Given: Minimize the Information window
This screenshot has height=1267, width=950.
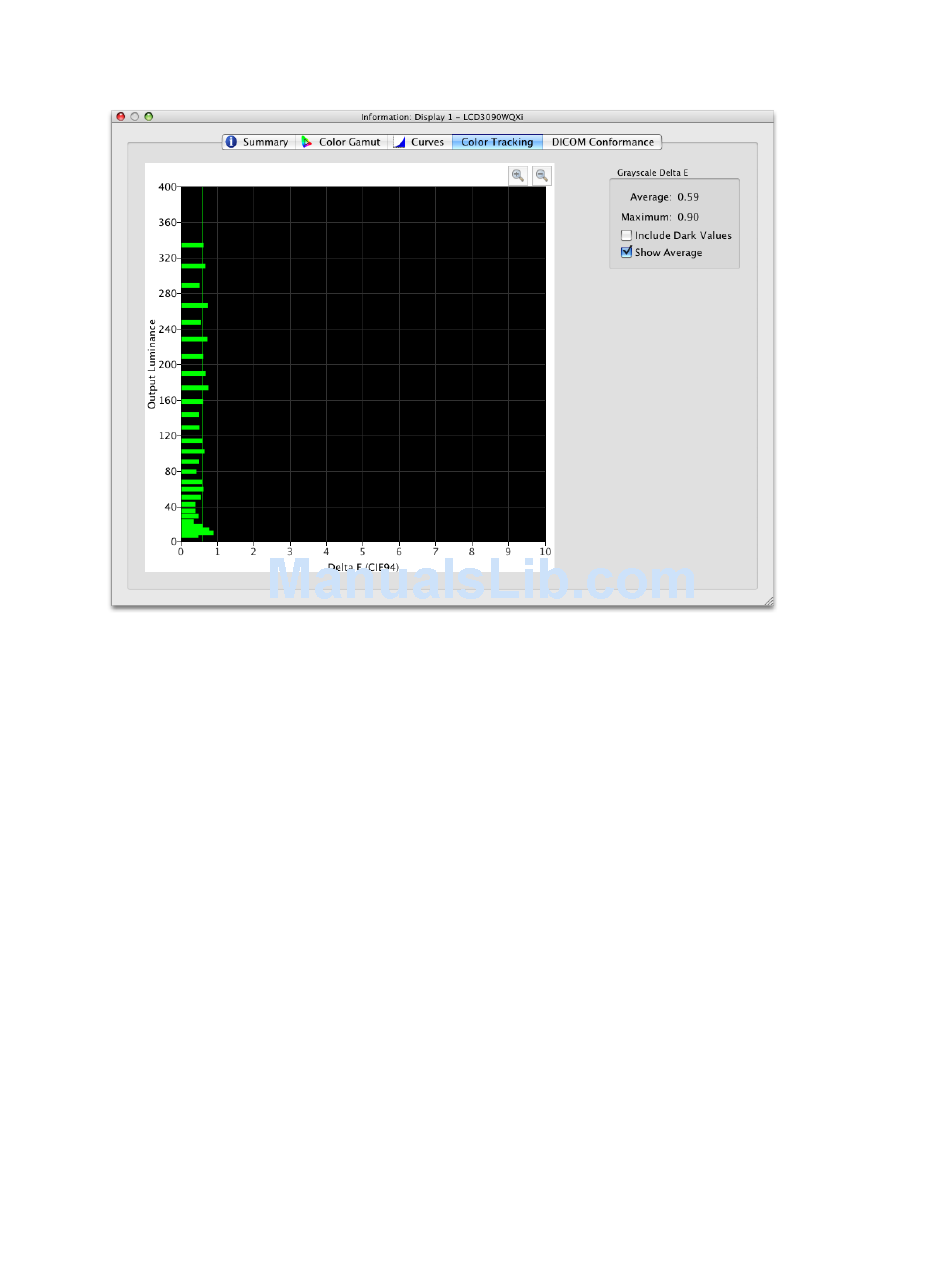Looking at the screenshot, I should pos(135,117).
